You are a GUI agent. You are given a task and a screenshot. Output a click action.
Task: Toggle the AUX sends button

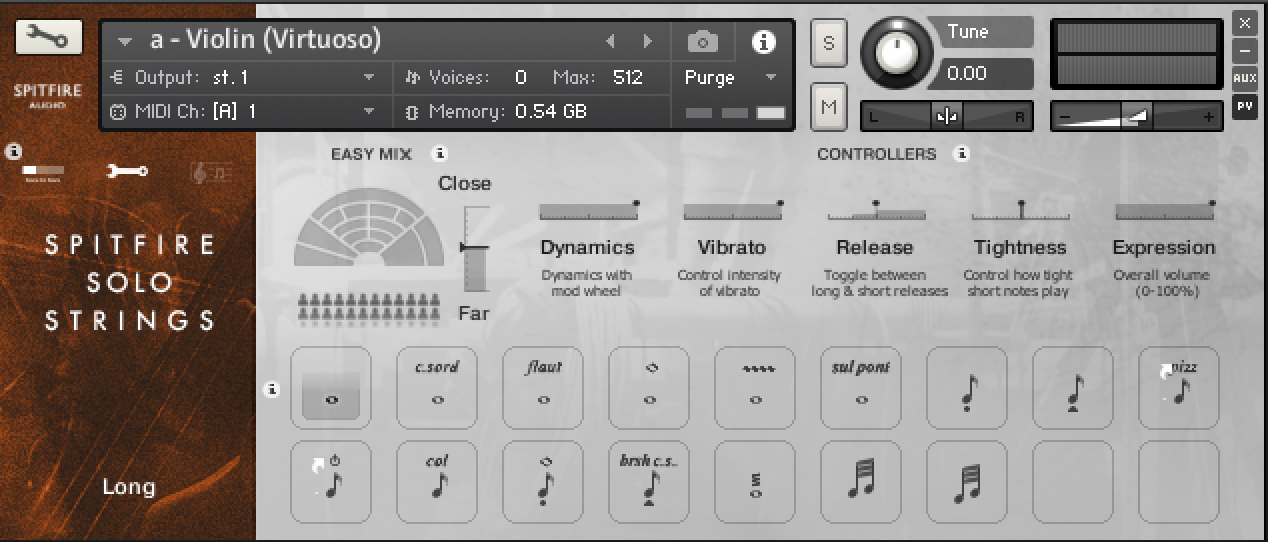[x=1245, y=77]
